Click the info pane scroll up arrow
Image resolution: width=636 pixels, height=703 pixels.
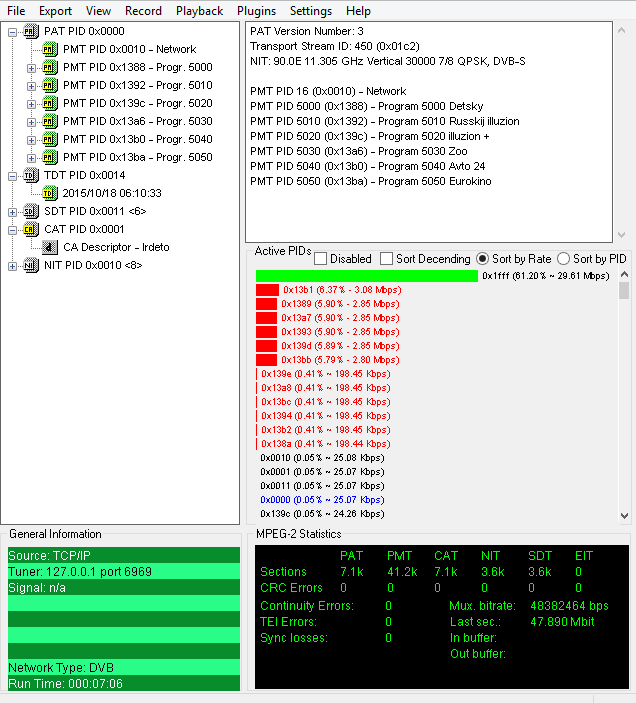point(621,30)
